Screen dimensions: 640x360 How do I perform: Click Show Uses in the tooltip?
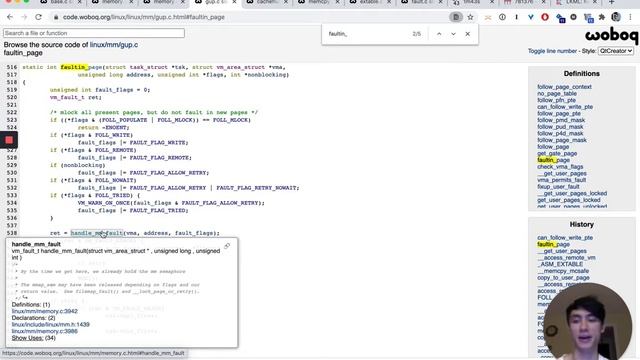27,338
